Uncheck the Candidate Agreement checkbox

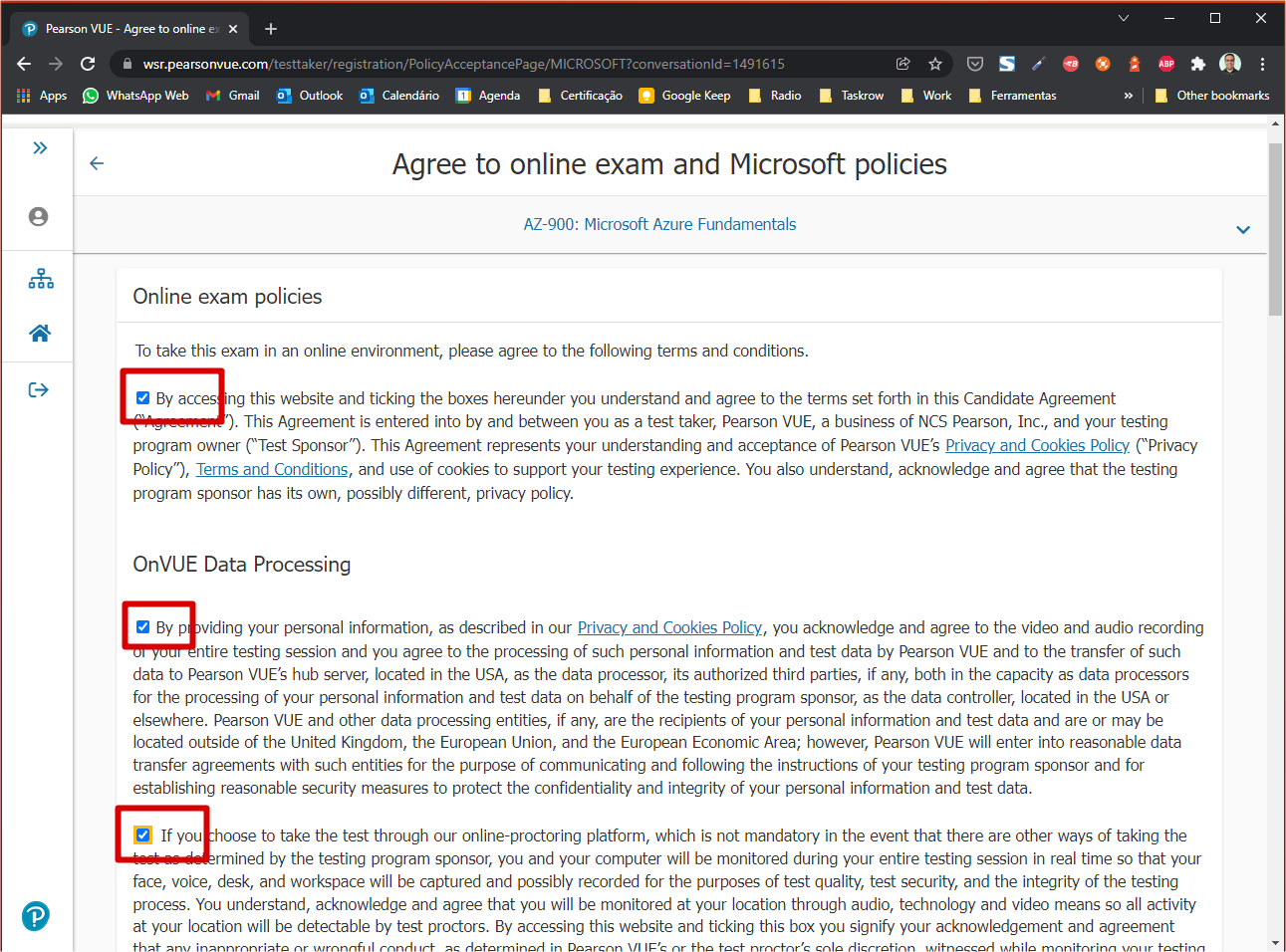pyautogui.click(x=142, y=398)
